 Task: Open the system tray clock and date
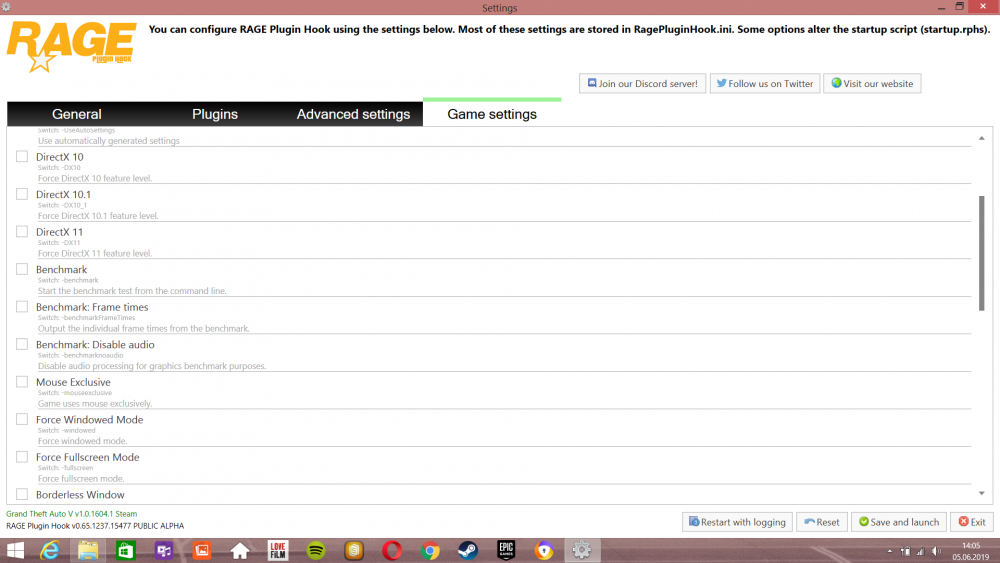coord(971,551)
